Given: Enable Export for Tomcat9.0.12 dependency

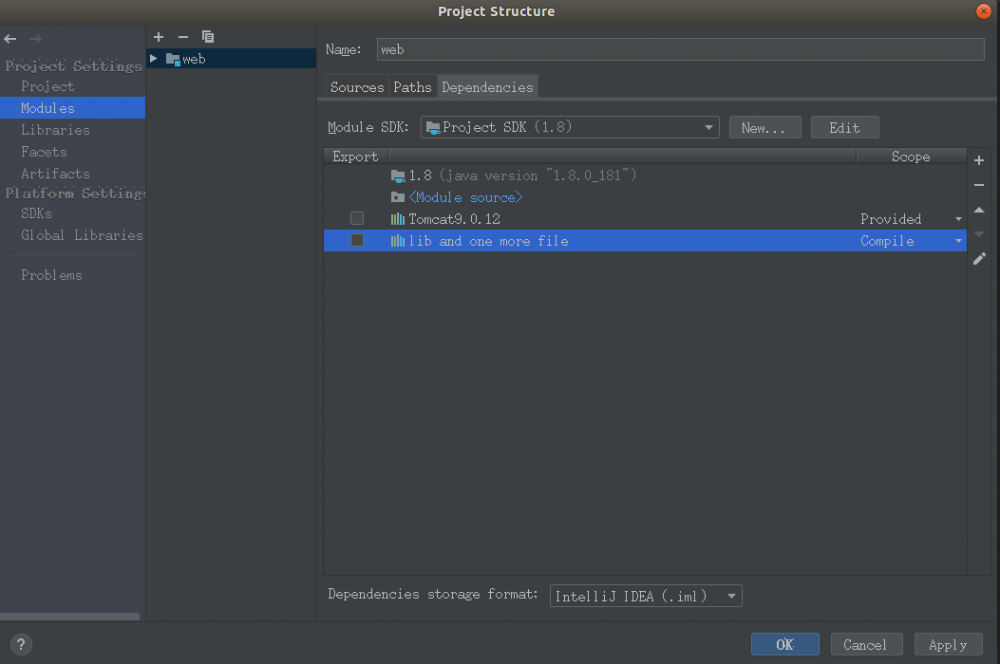Looking at the screenshot, I should pyautogui.click(x=357, y=218).
